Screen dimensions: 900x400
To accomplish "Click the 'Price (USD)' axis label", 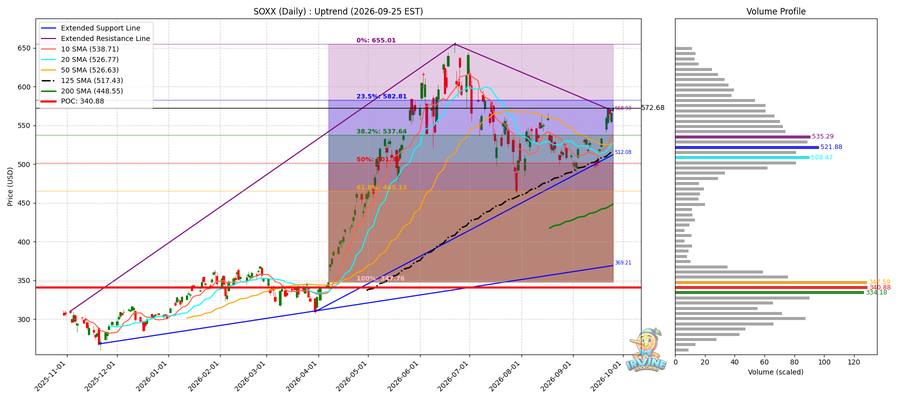I will [x=10, y=186].
